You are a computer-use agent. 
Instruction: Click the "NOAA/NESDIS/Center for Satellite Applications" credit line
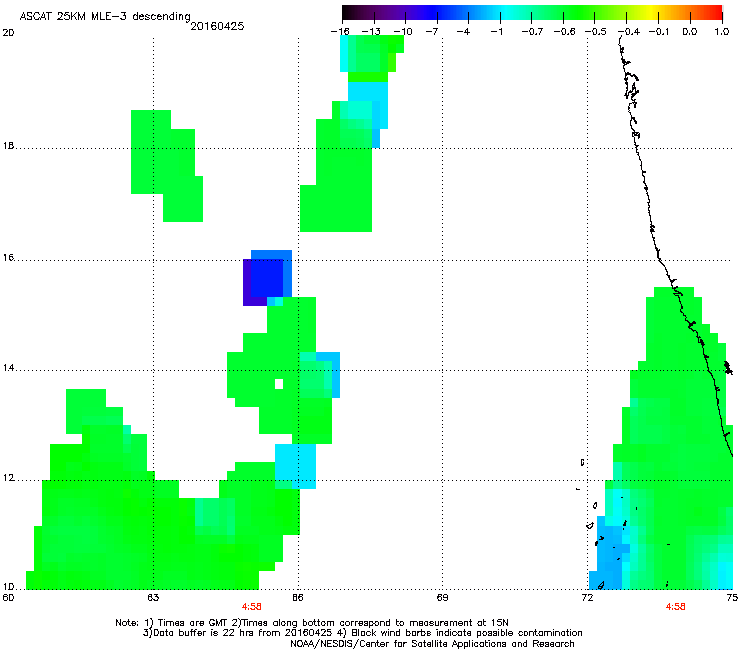(x=432, y=643)
